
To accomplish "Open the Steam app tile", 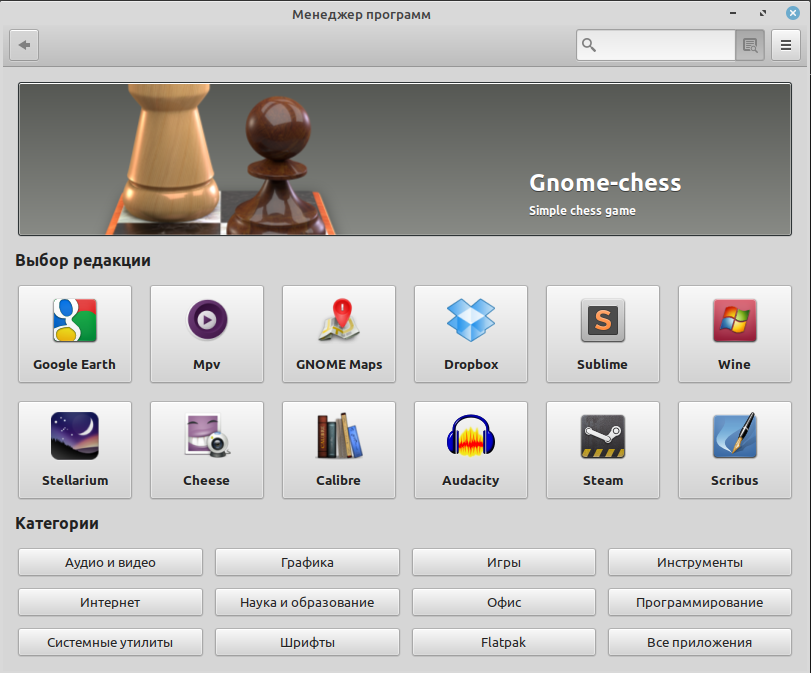I will coord(603,450).
